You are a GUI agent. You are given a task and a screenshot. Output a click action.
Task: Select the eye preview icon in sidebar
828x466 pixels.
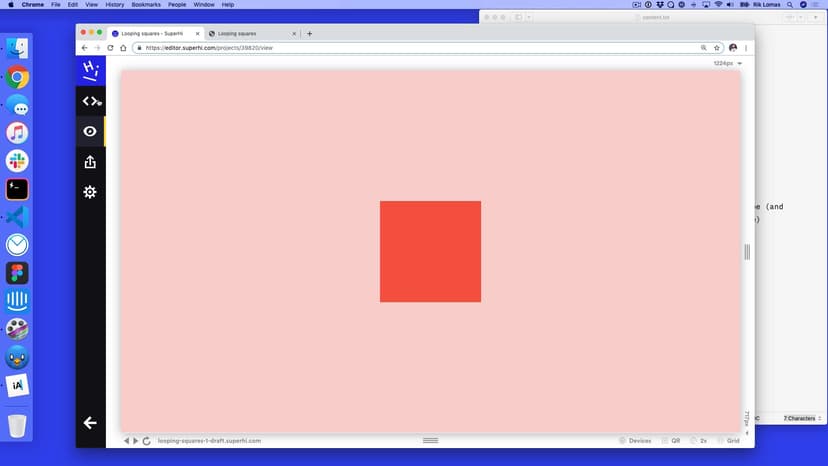(x=90, y=131)
